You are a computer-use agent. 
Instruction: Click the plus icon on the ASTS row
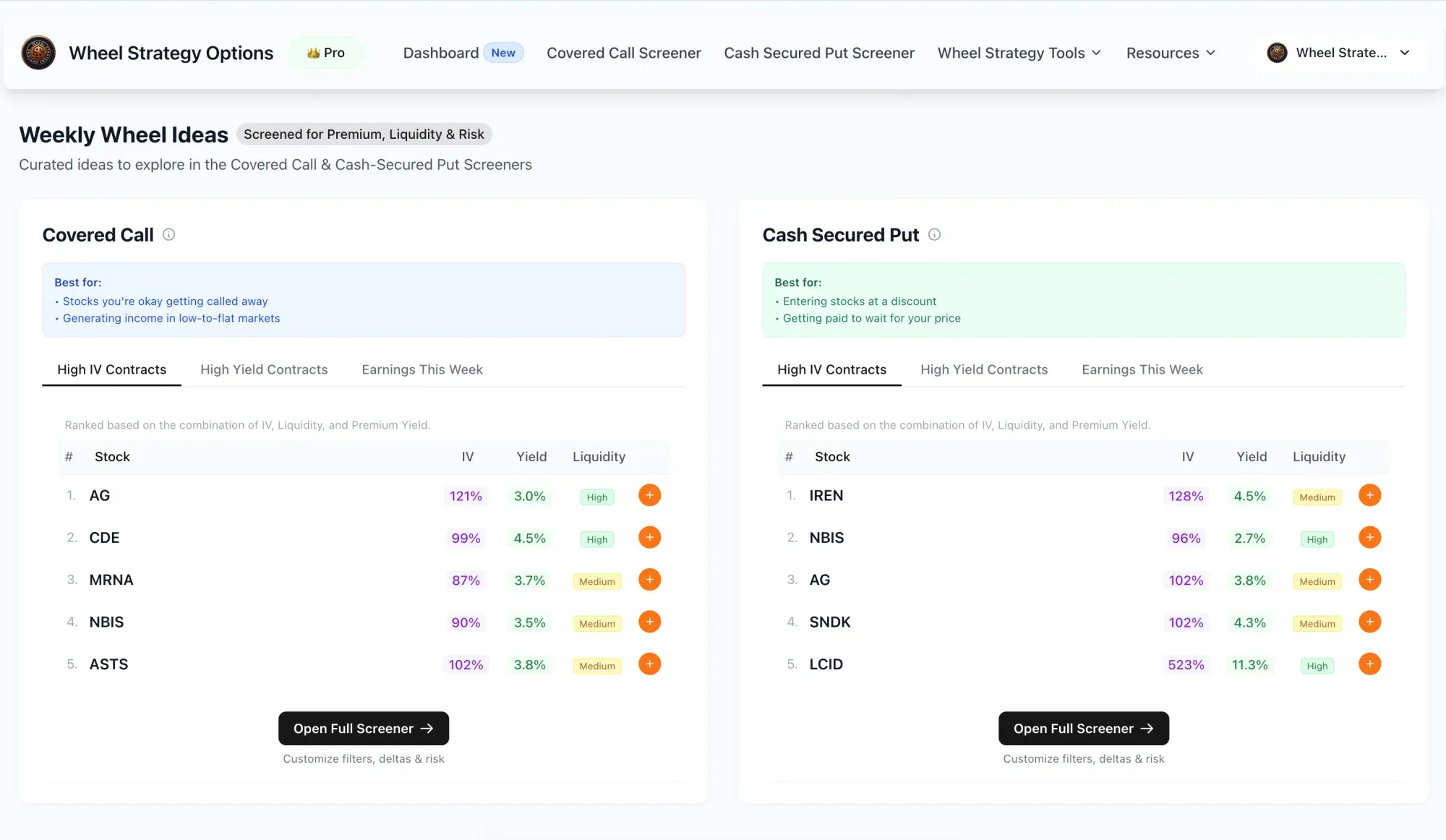[649, 664]
